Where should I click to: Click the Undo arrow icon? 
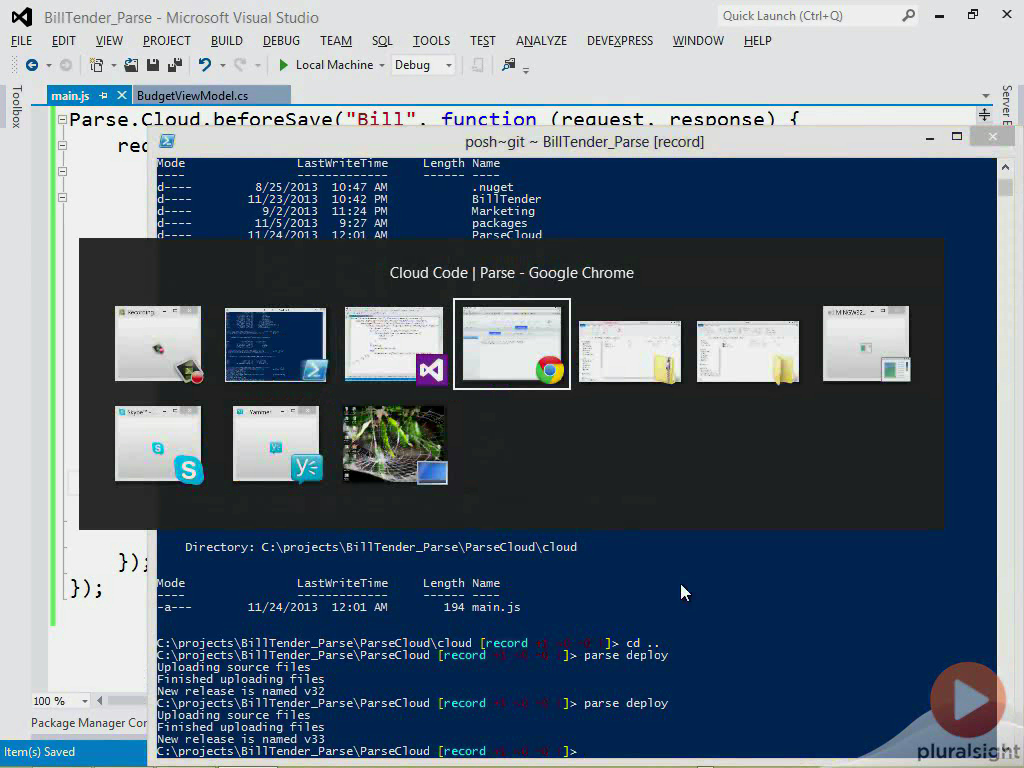[205, 65]
